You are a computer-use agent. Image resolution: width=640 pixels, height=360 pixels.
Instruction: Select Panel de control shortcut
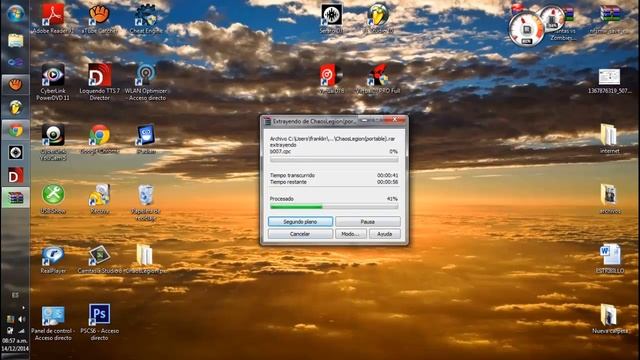(x=53, y=322)
